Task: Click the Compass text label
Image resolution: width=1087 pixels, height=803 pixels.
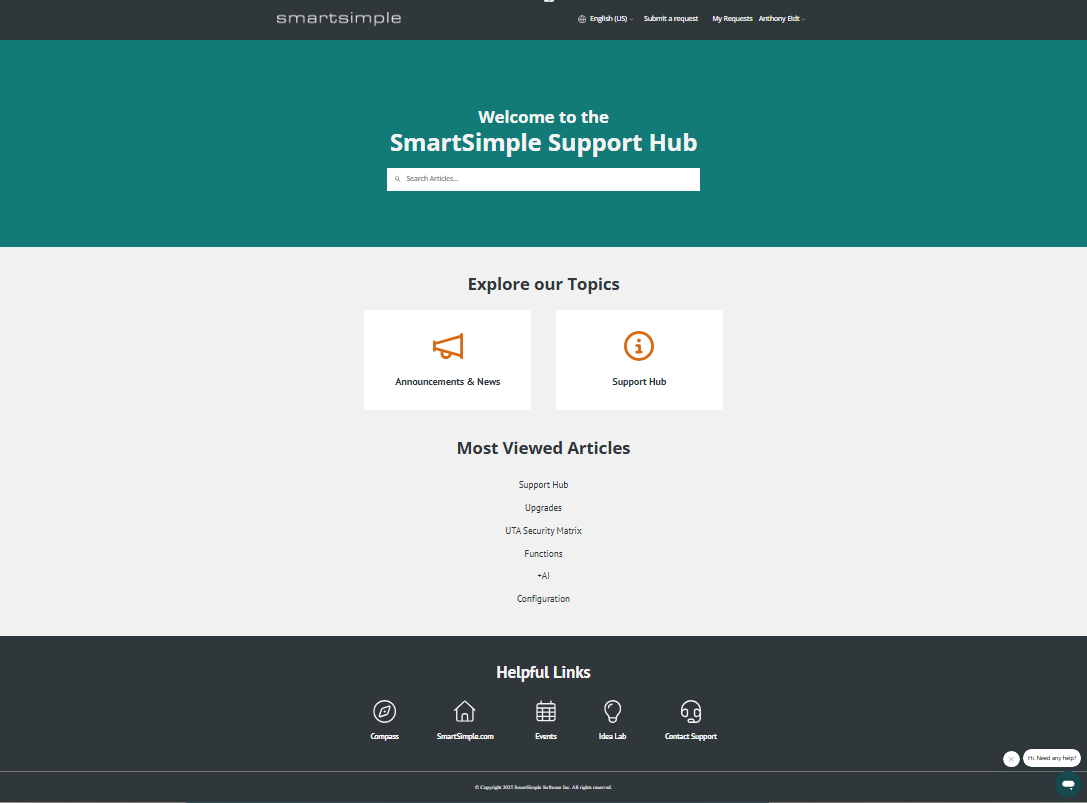Action: (x=385, y=736)
